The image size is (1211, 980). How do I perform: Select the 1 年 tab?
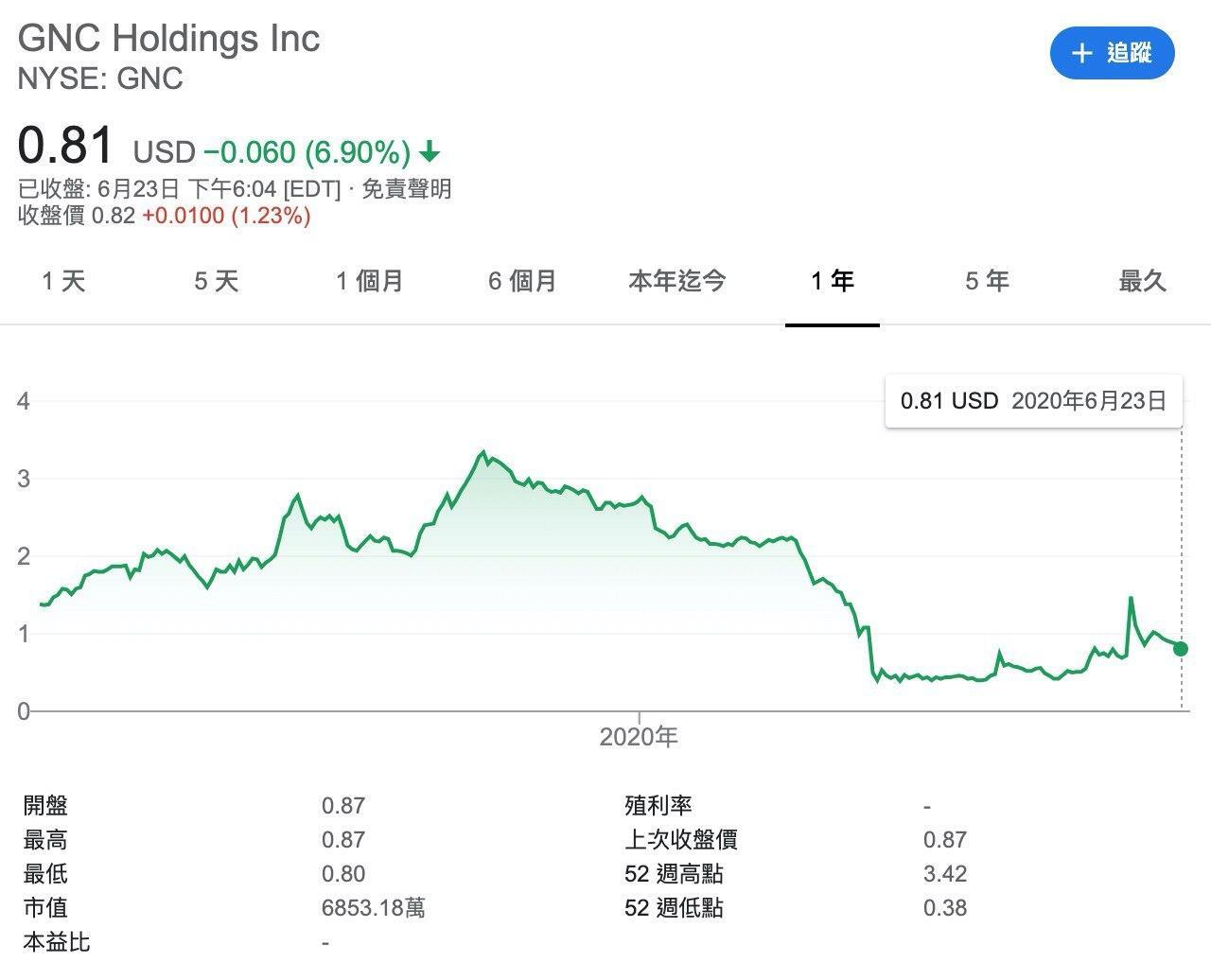833,281
